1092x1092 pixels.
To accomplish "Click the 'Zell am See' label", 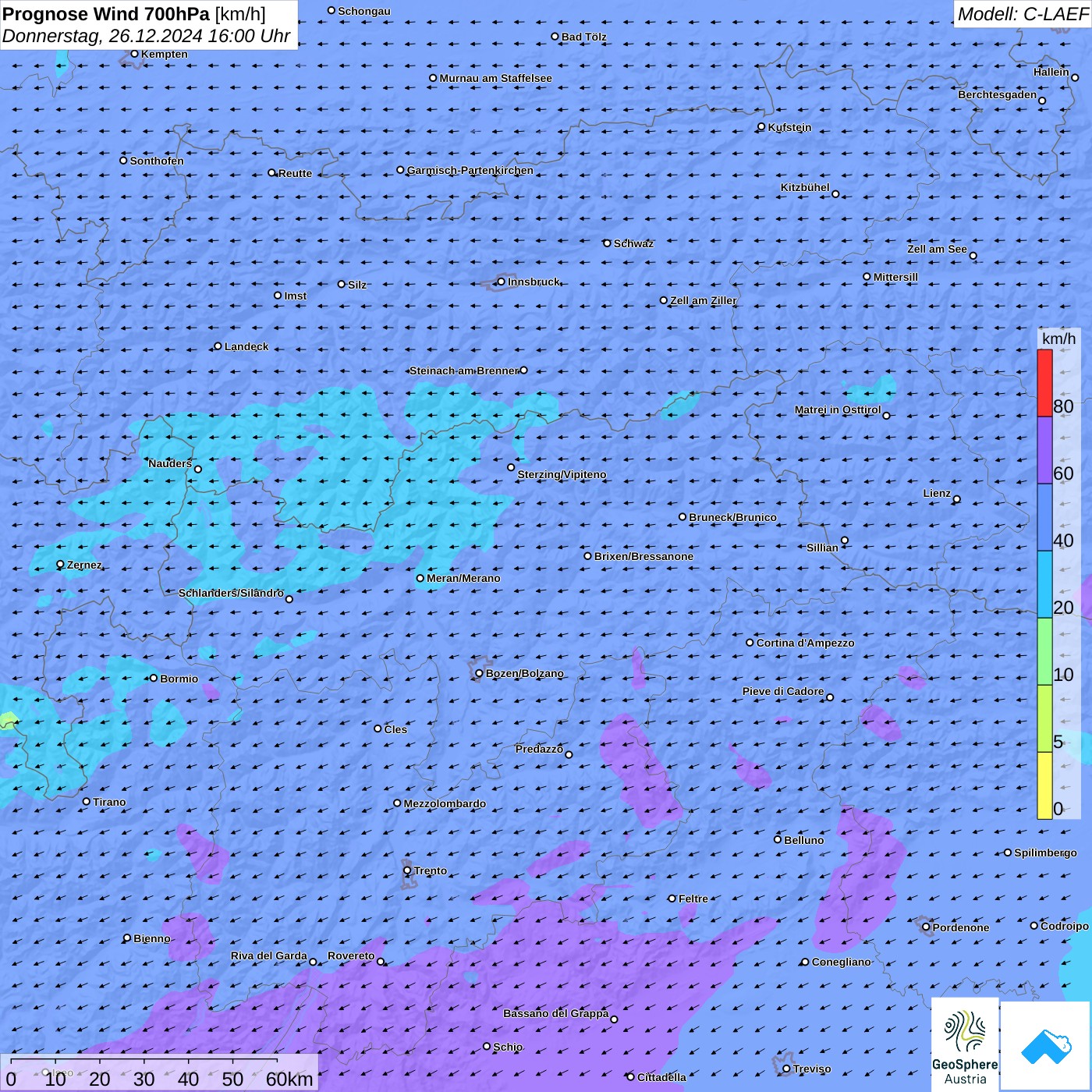I will click(x=937, y=249).
